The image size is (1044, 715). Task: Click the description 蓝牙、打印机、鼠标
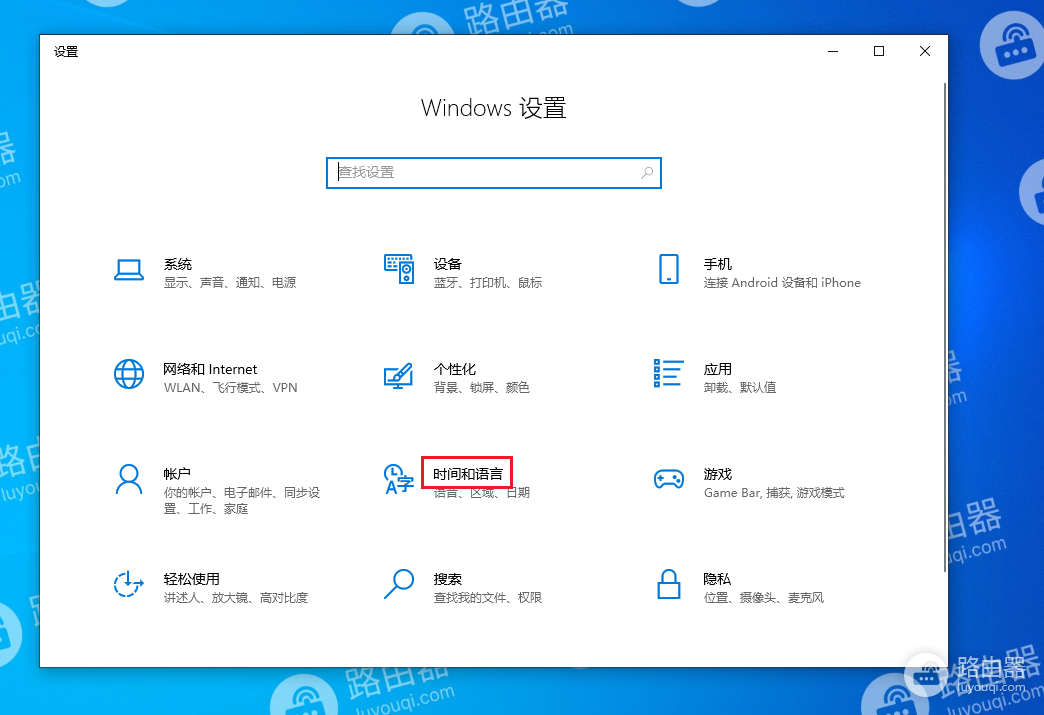point(487,283)
